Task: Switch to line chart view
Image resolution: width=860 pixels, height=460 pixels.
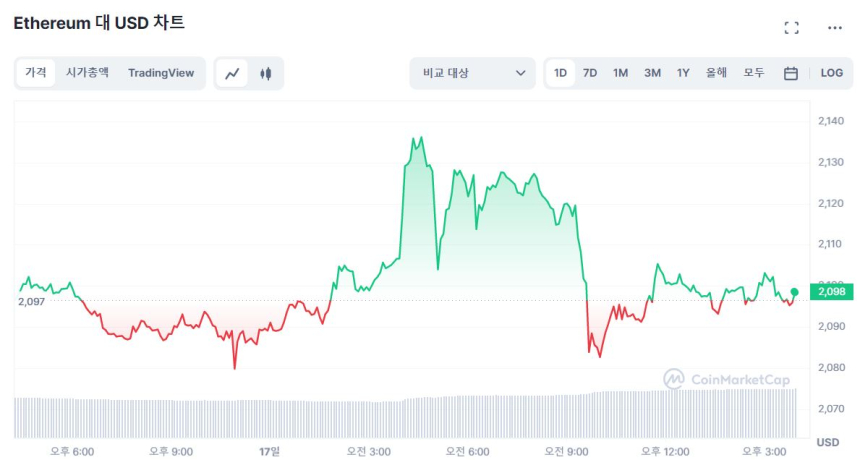Action: point(232,73)
